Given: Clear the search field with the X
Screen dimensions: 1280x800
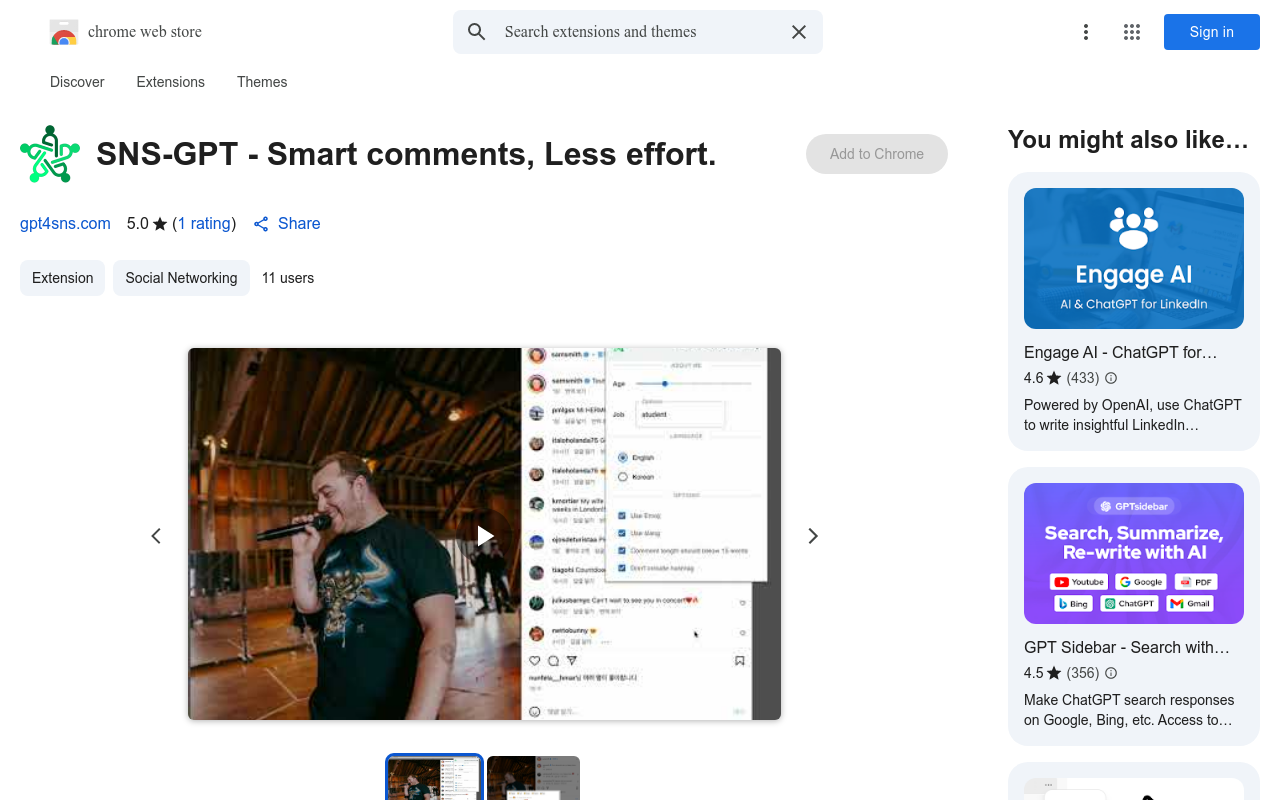Looking at the screenshot, I should tap(799, 32).
